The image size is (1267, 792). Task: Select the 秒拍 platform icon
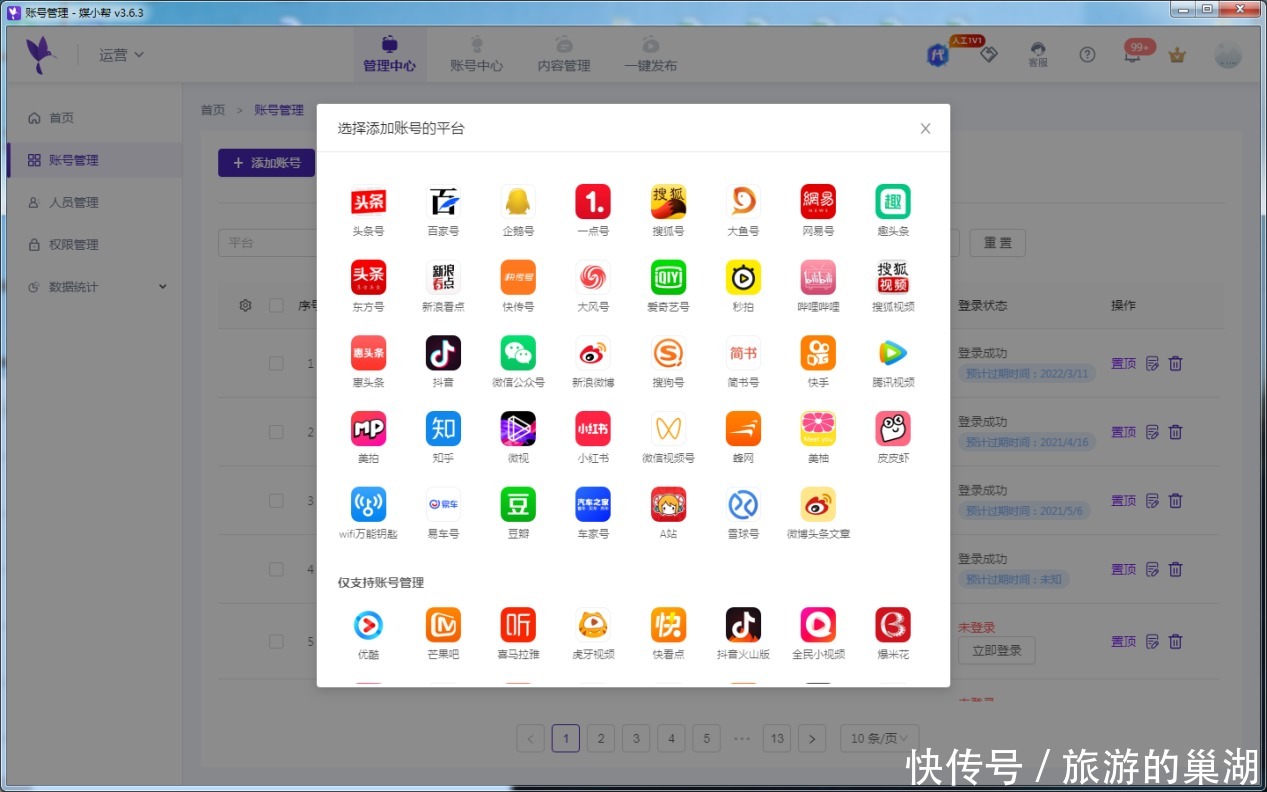pos(743,278)
